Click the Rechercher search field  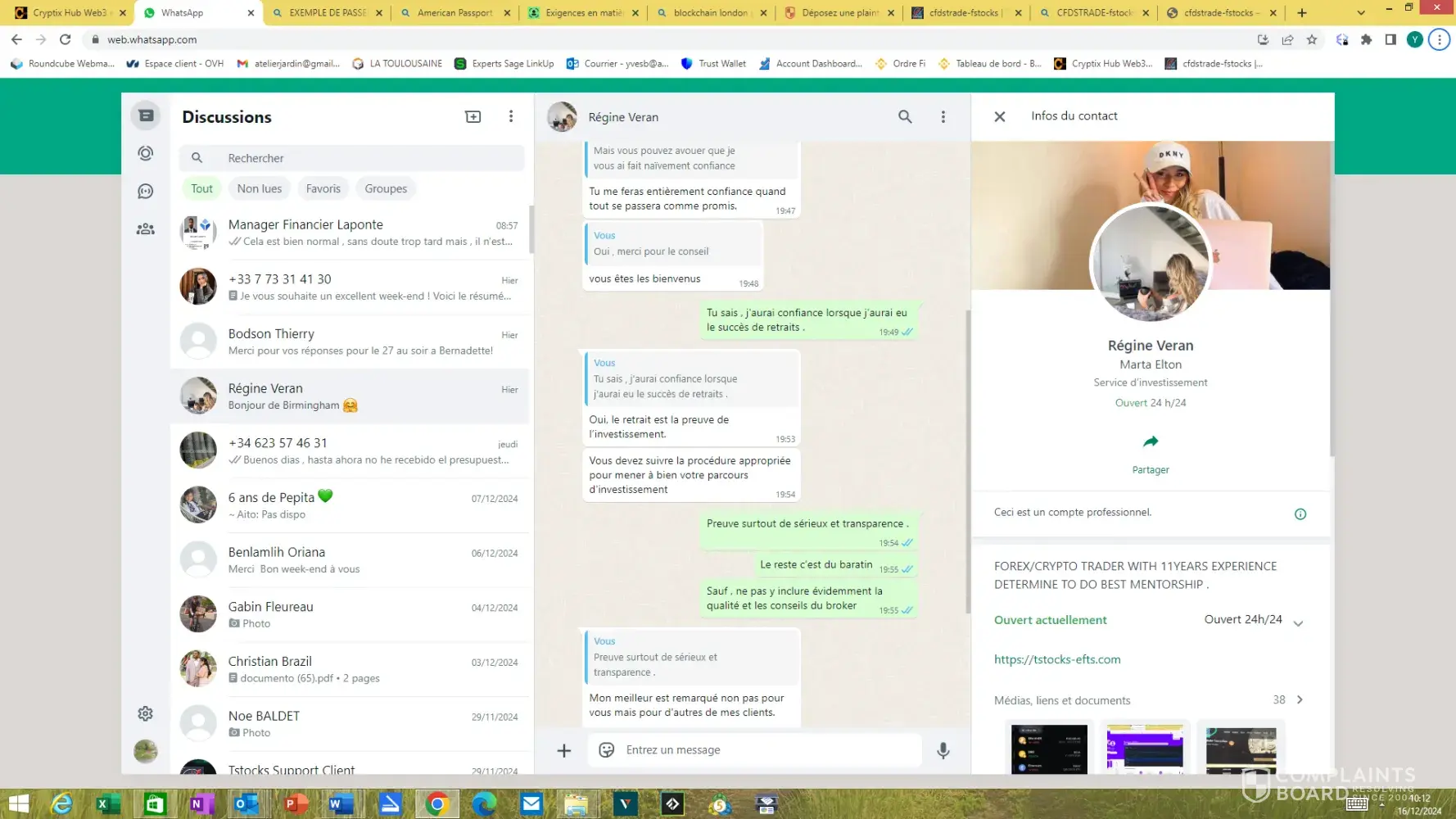point(352,158)
